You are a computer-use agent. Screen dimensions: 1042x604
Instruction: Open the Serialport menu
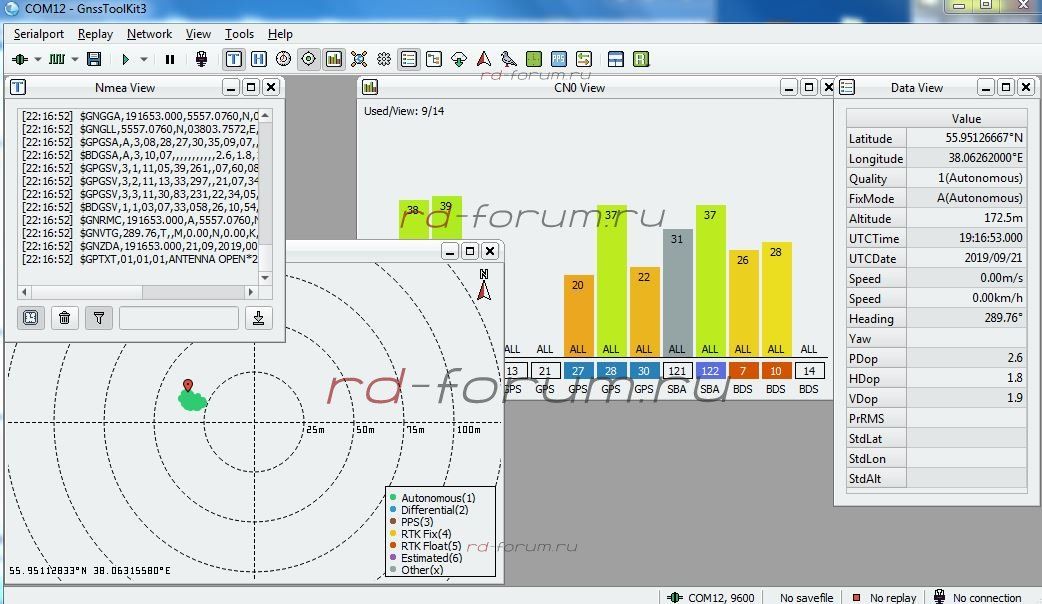(39, 34)
